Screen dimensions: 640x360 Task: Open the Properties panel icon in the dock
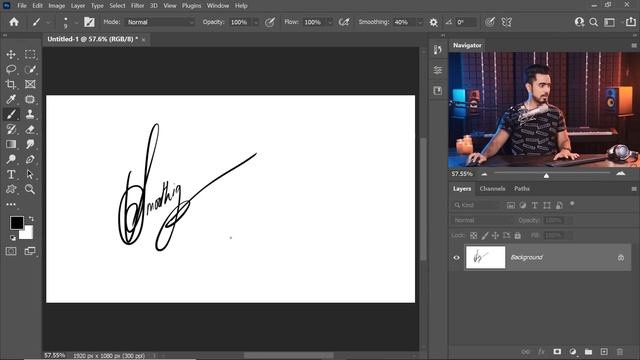pos(438,70)
